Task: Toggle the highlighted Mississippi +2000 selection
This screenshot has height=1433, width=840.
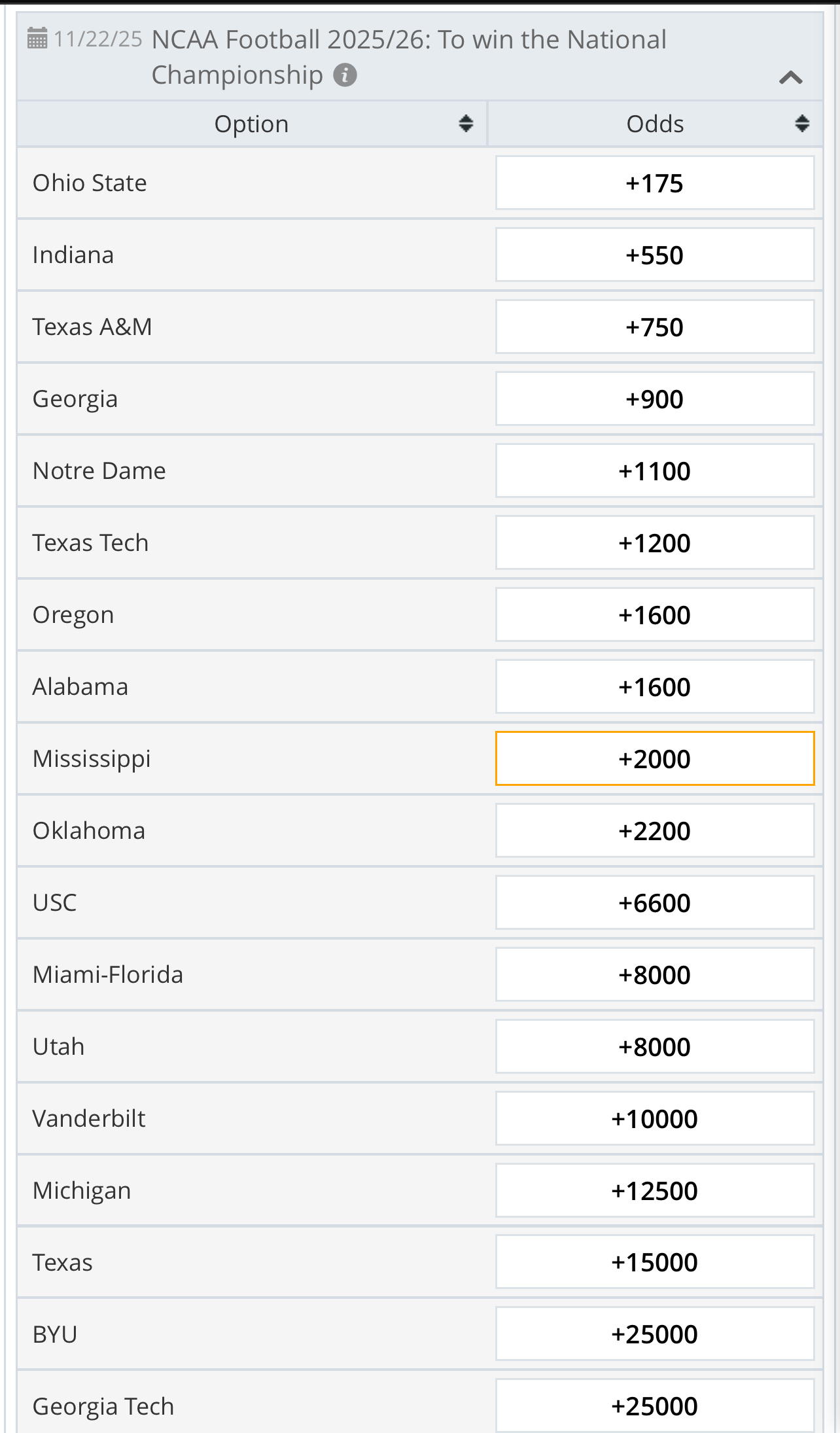Action: coord(654,759)
